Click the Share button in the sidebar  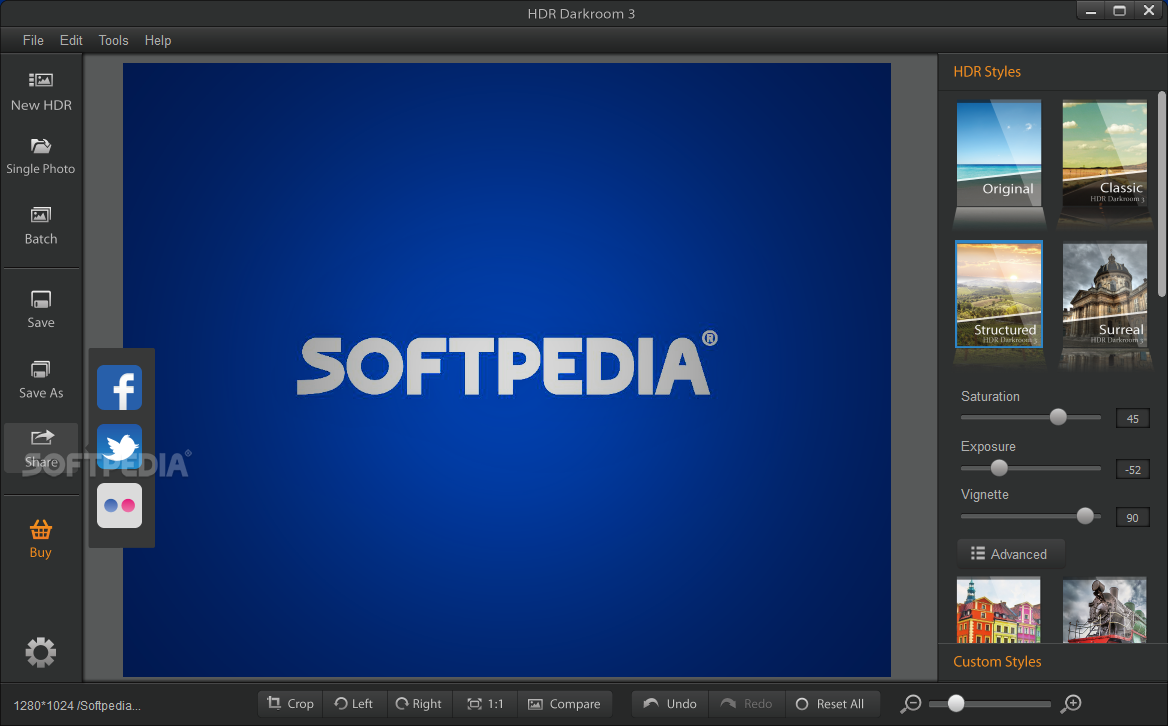41,448
